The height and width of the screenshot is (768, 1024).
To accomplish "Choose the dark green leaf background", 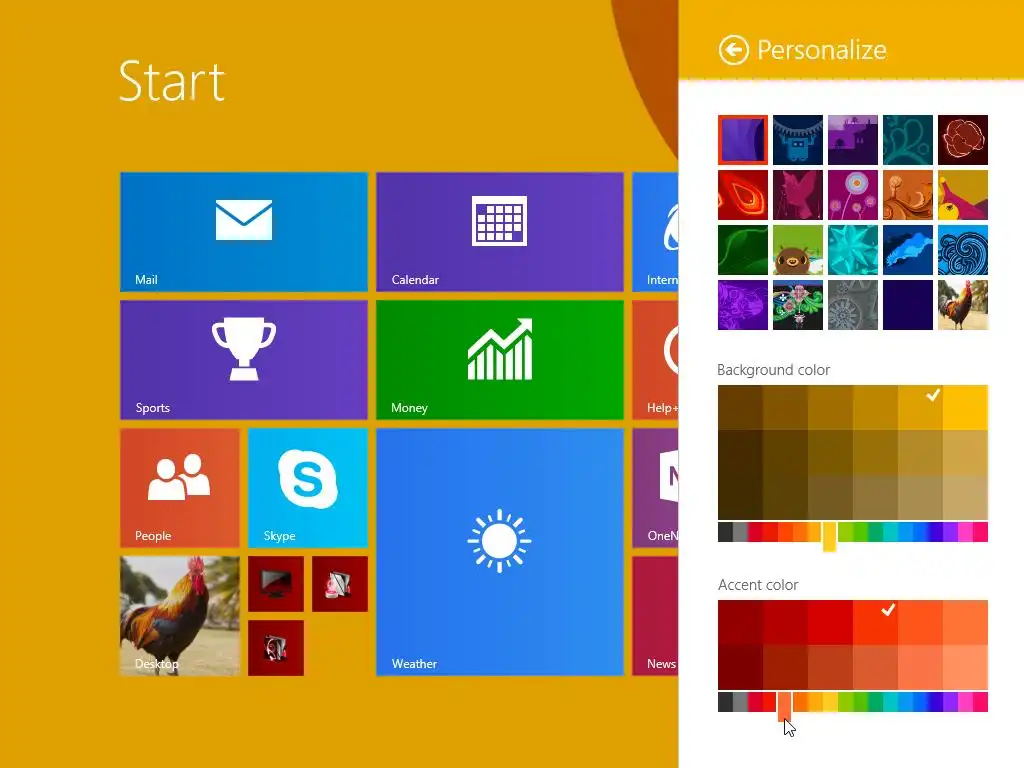I will click(x=743, y=250).
